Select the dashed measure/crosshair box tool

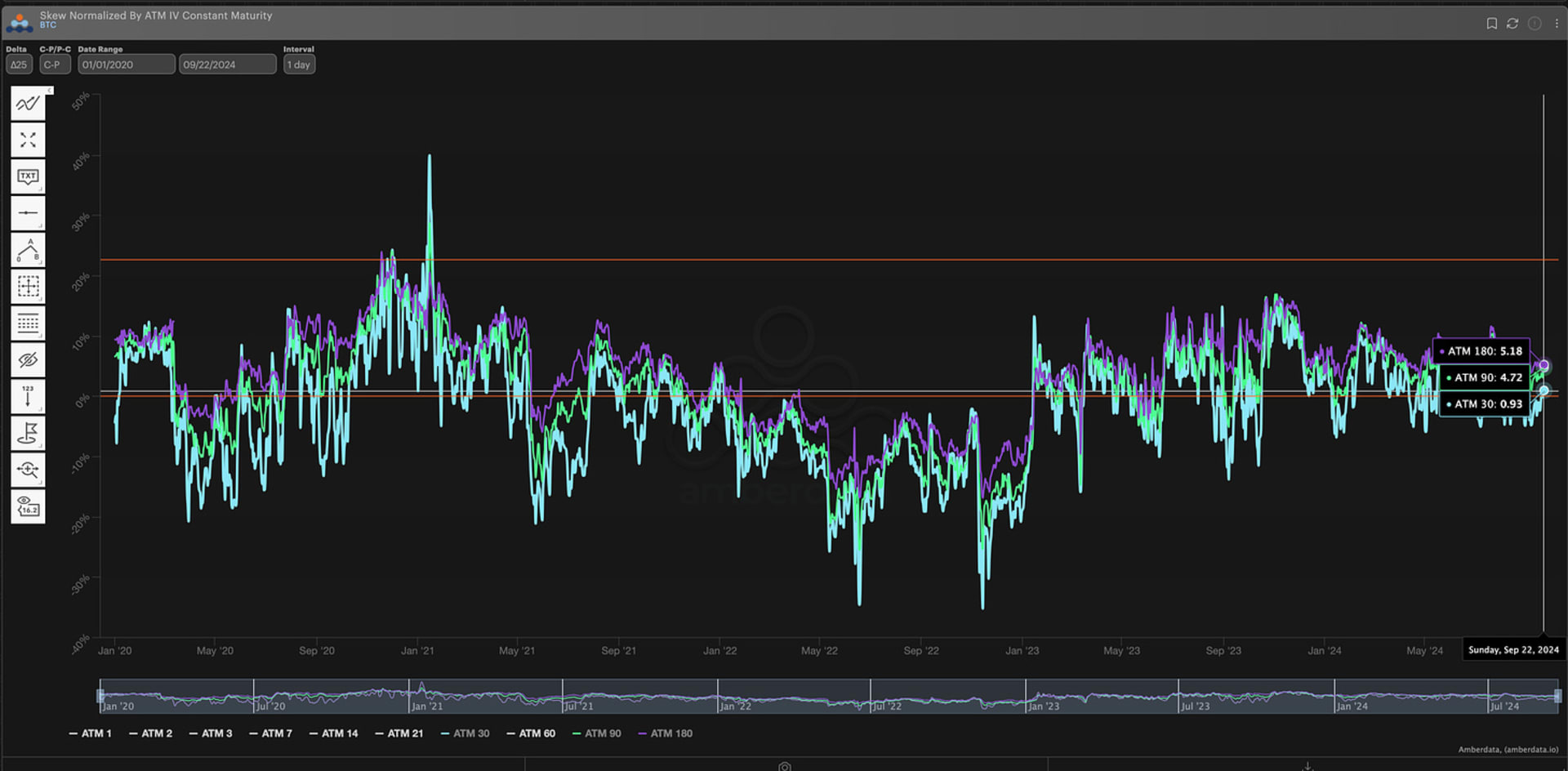pos(28,287)
